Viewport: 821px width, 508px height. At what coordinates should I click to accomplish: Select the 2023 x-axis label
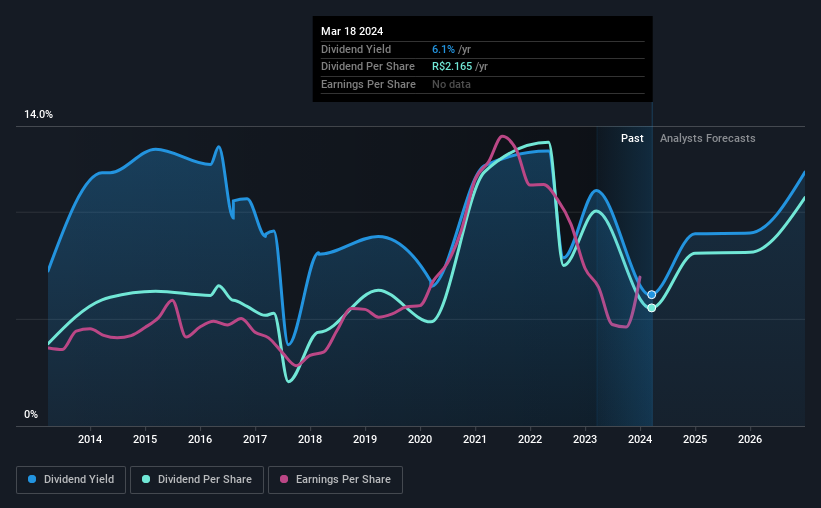click(585, 439)
